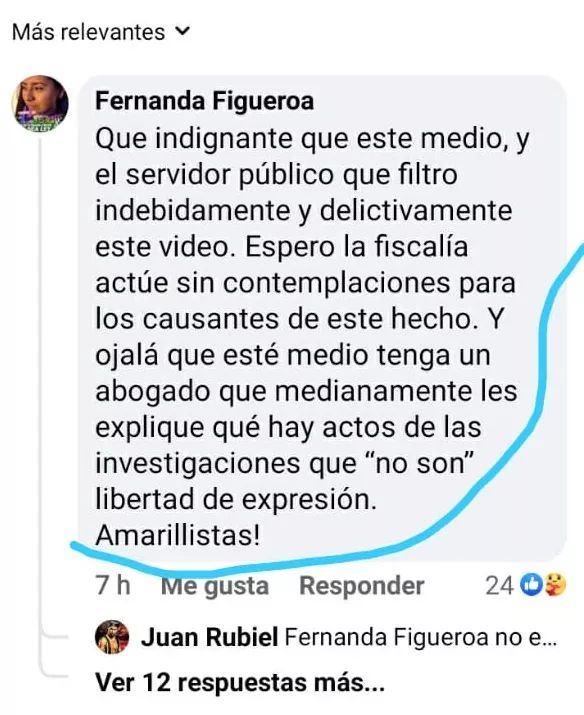Viewport: 584px width, 715px height.
Task: Go to Juan Rubiel's profile name
Action: click(x=209, y=637)
